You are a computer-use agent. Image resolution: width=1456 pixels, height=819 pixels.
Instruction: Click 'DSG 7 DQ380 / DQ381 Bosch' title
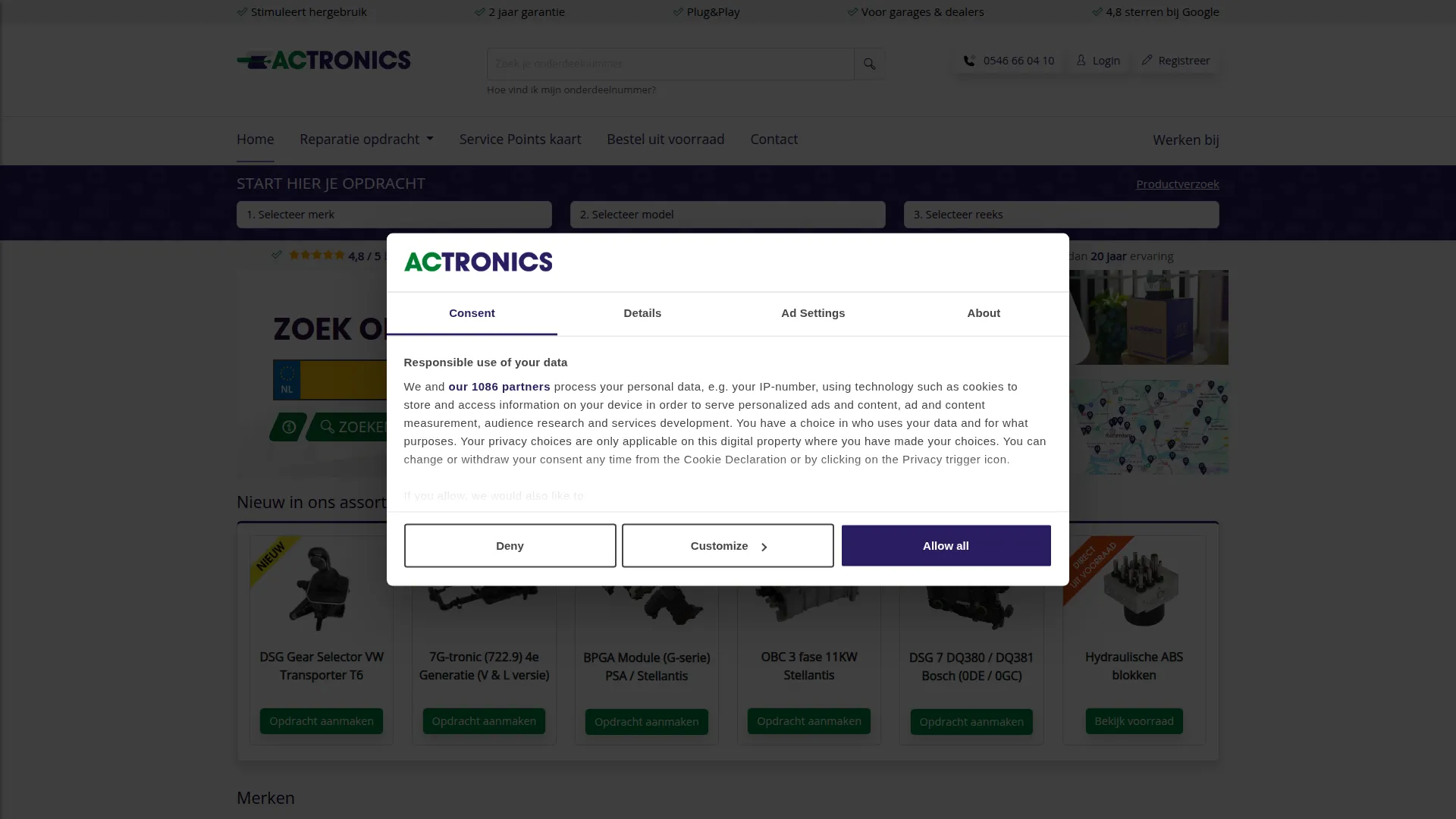coord(971,667)
